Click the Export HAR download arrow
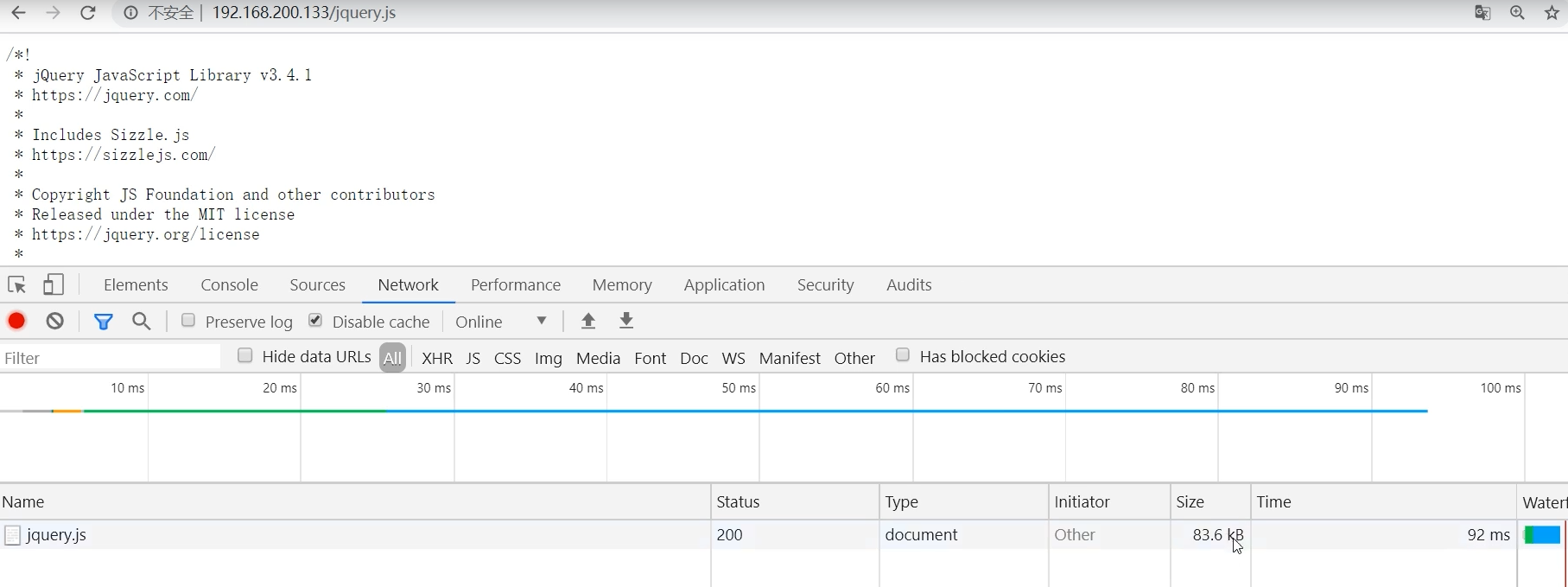The image size is (1568, 587). coord(627,322)
